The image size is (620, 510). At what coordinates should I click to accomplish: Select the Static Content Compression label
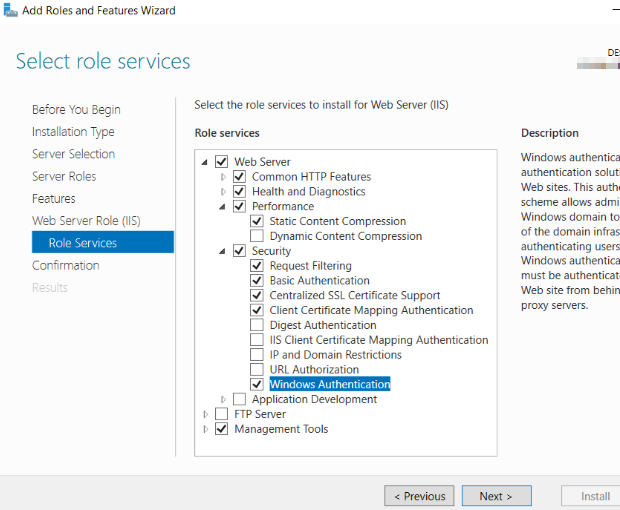338,221
